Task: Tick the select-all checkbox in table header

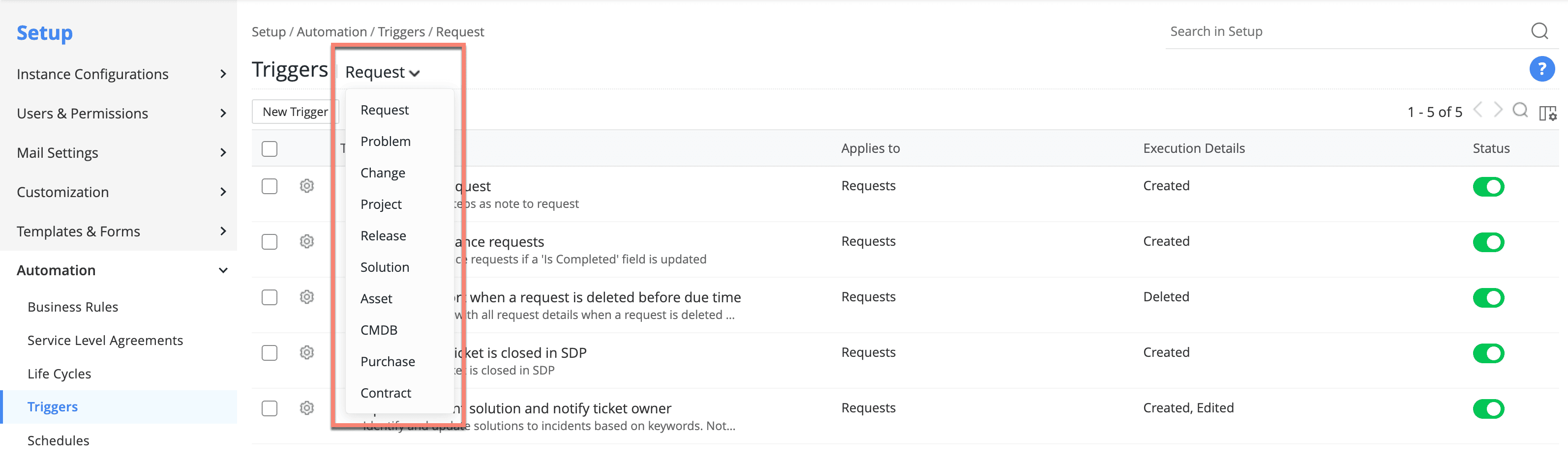Action: tap(270, 149)
